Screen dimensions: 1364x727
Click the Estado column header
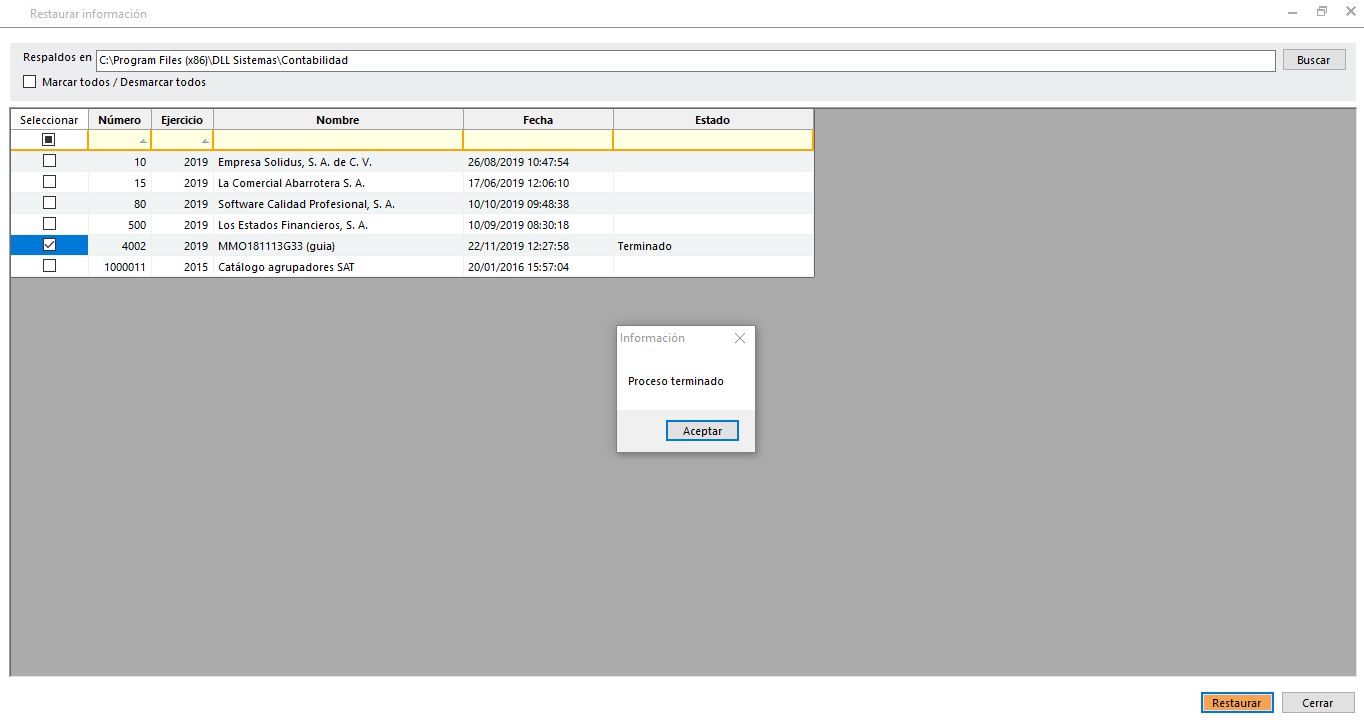coord(712,120)
